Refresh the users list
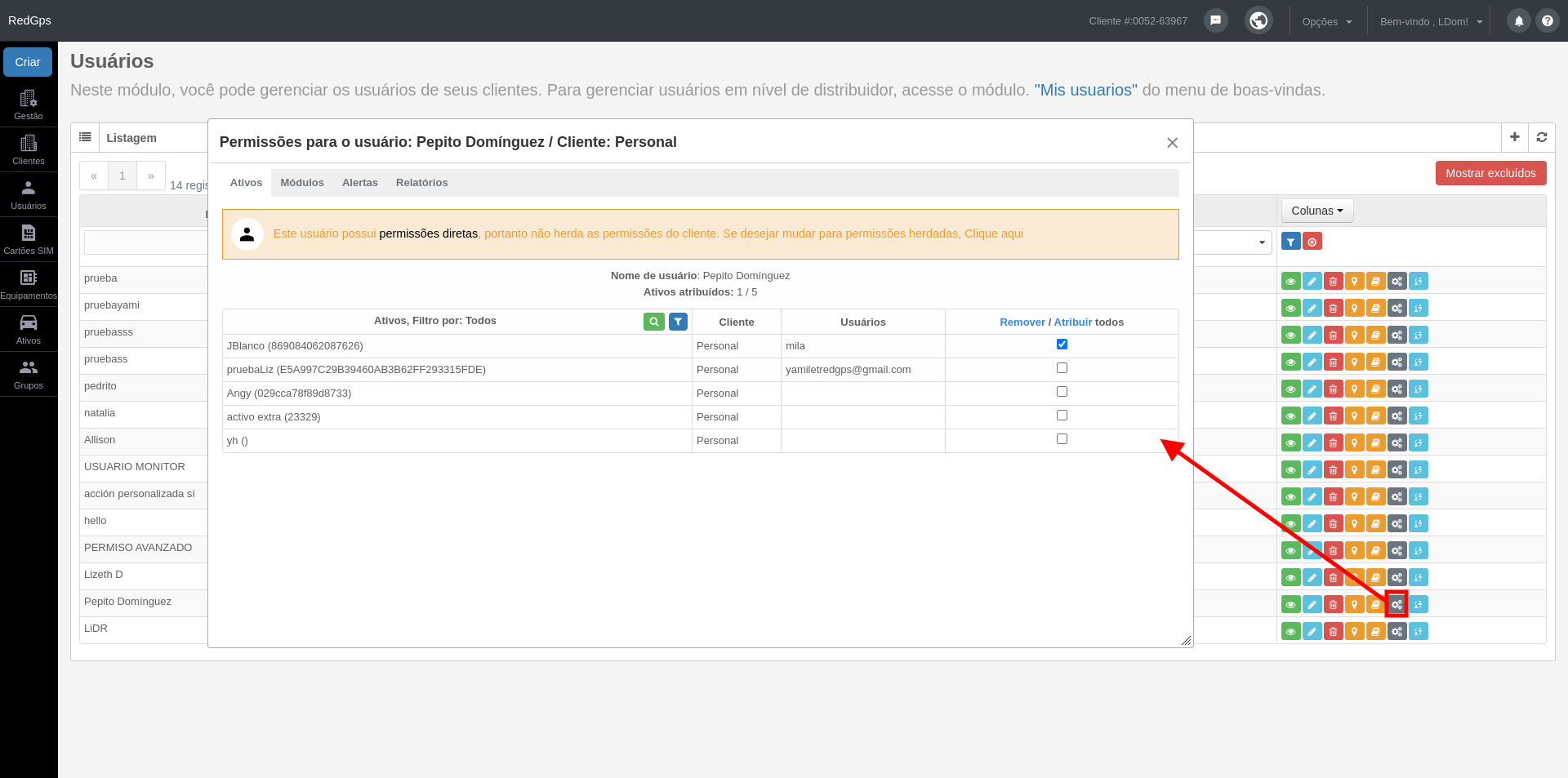Viewport: 1568px width, 778px height. 1542,137
